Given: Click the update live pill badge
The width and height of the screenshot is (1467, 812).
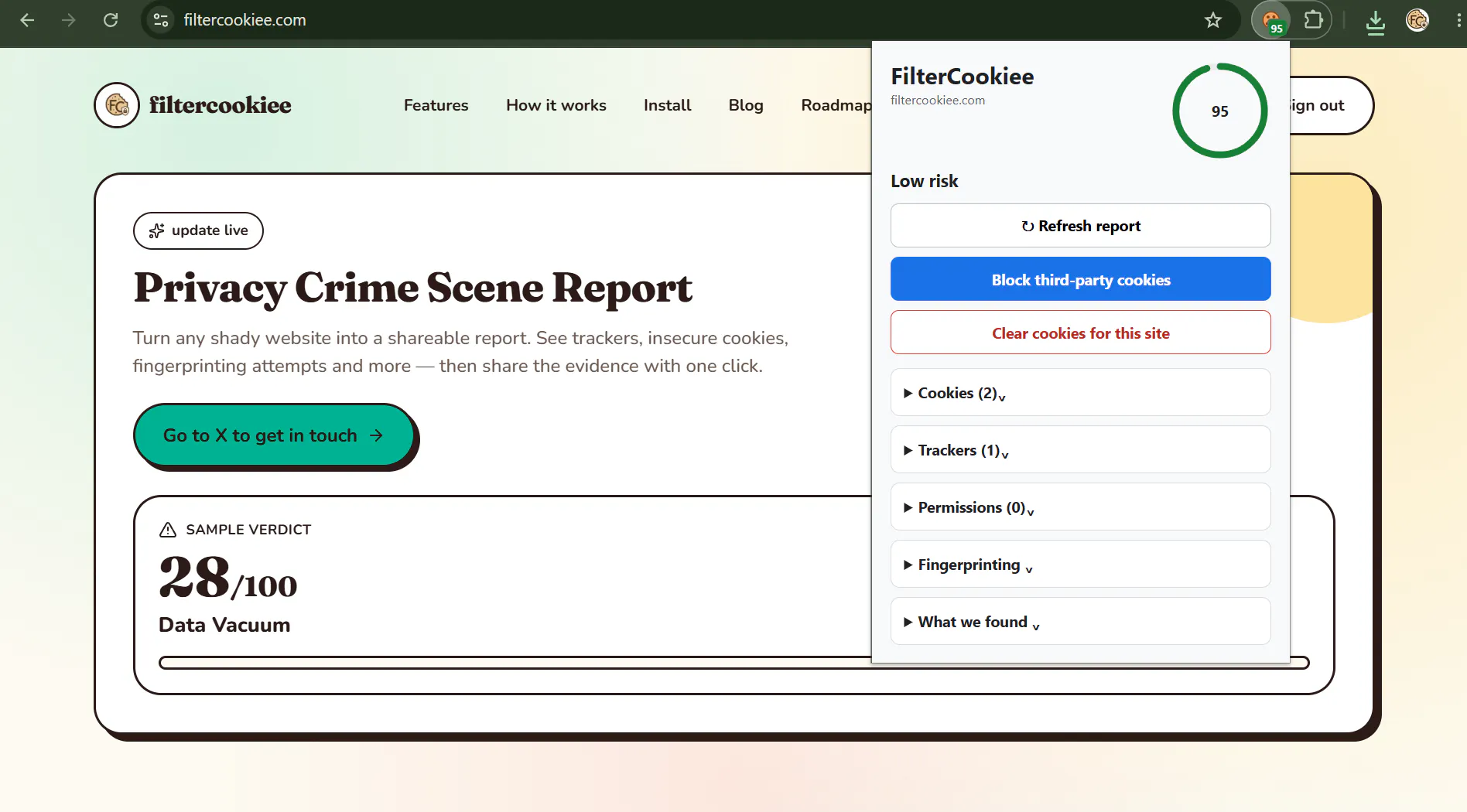Looking at the screenshot, I should (x=198, y=230).
